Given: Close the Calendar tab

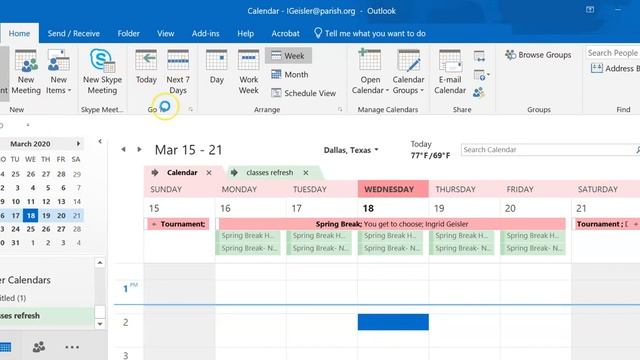Looking at the screenshot, I should (209, 173).
